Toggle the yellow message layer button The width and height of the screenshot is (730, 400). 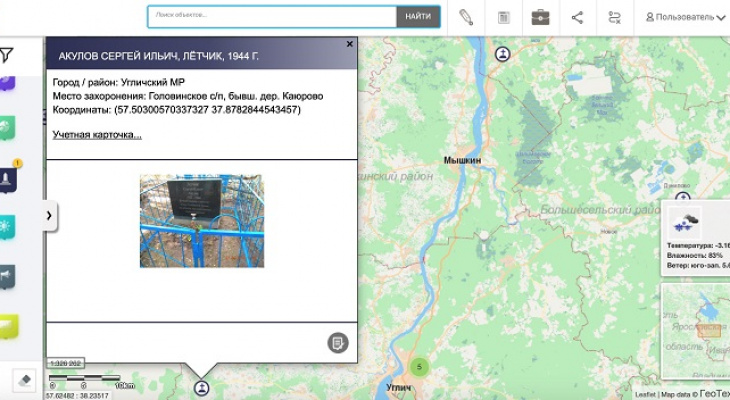pos(7,325)
